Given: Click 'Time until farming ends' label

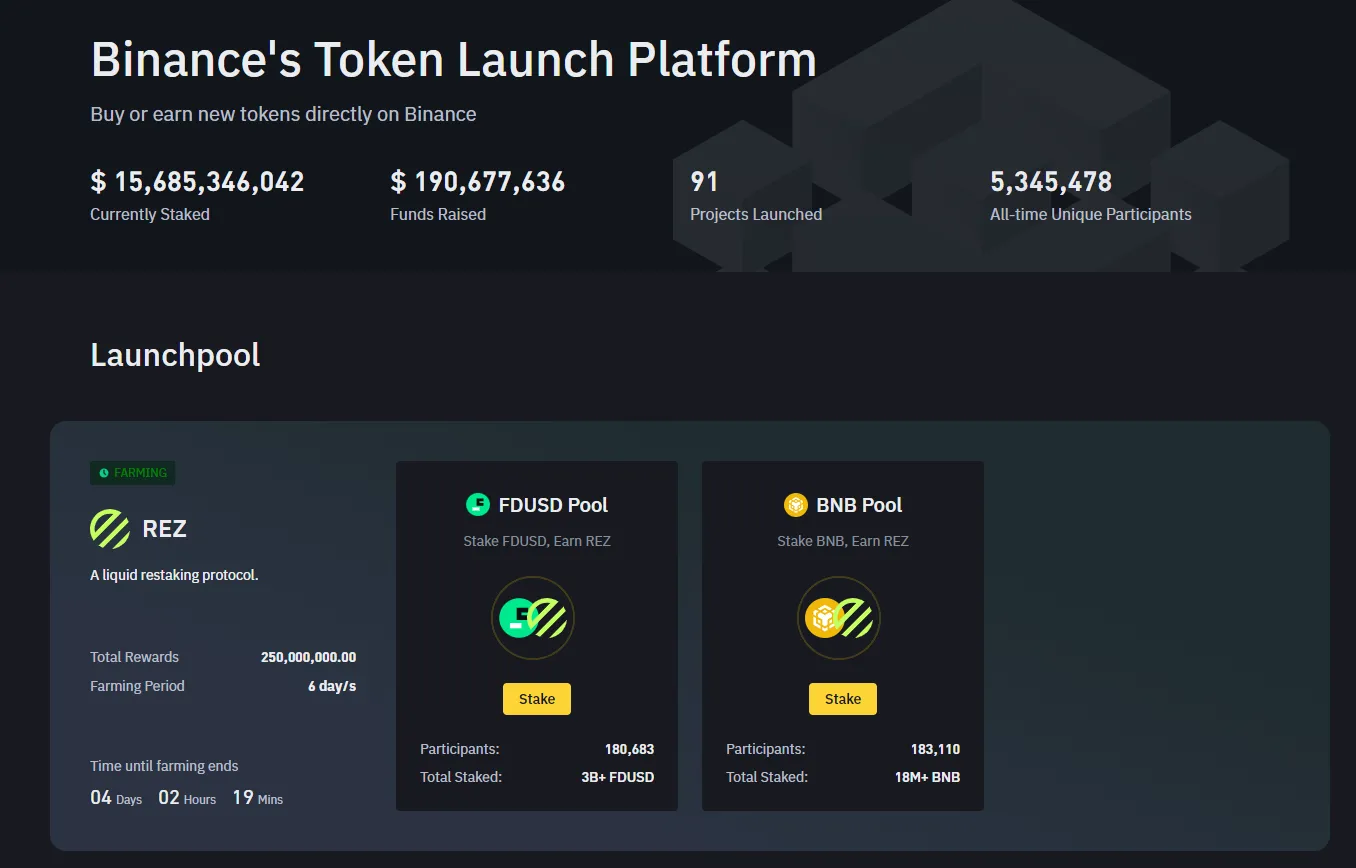Looking at the screenshot, I should pos(164,766).
